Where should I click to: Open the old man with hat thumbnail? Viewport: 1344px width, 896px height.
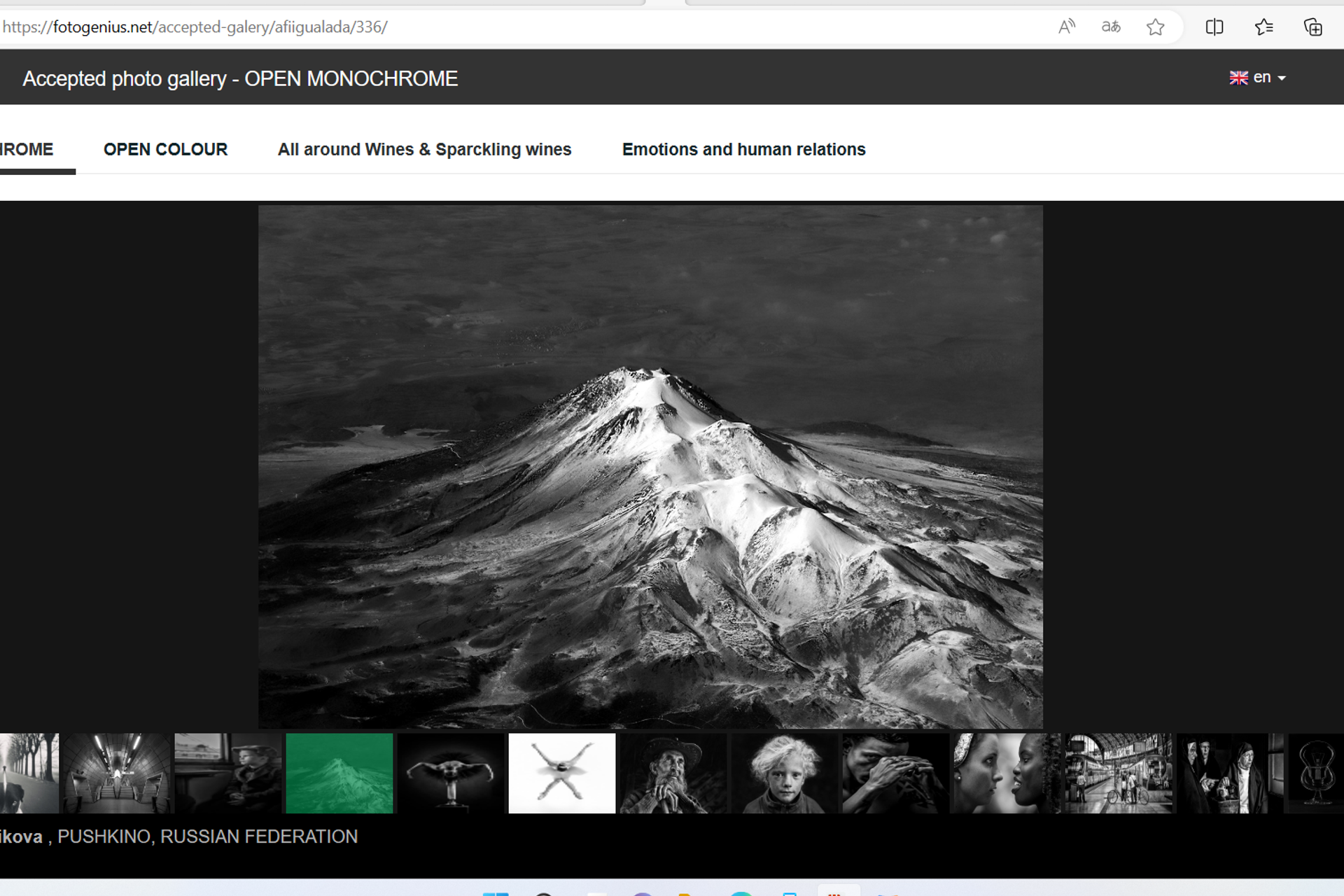coord(673,773)
